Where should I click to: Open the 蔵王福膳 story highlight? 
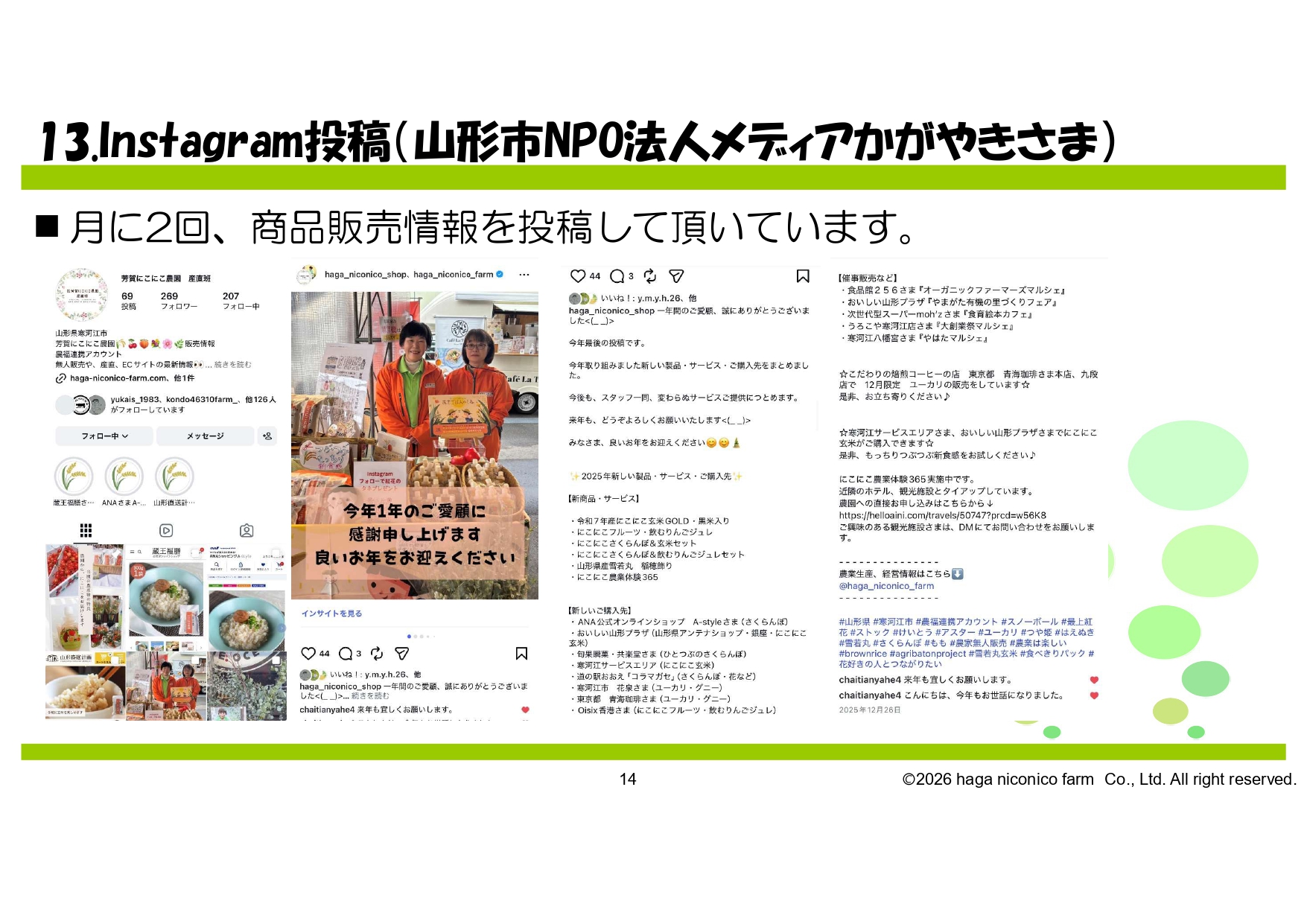tap(74, 477)
